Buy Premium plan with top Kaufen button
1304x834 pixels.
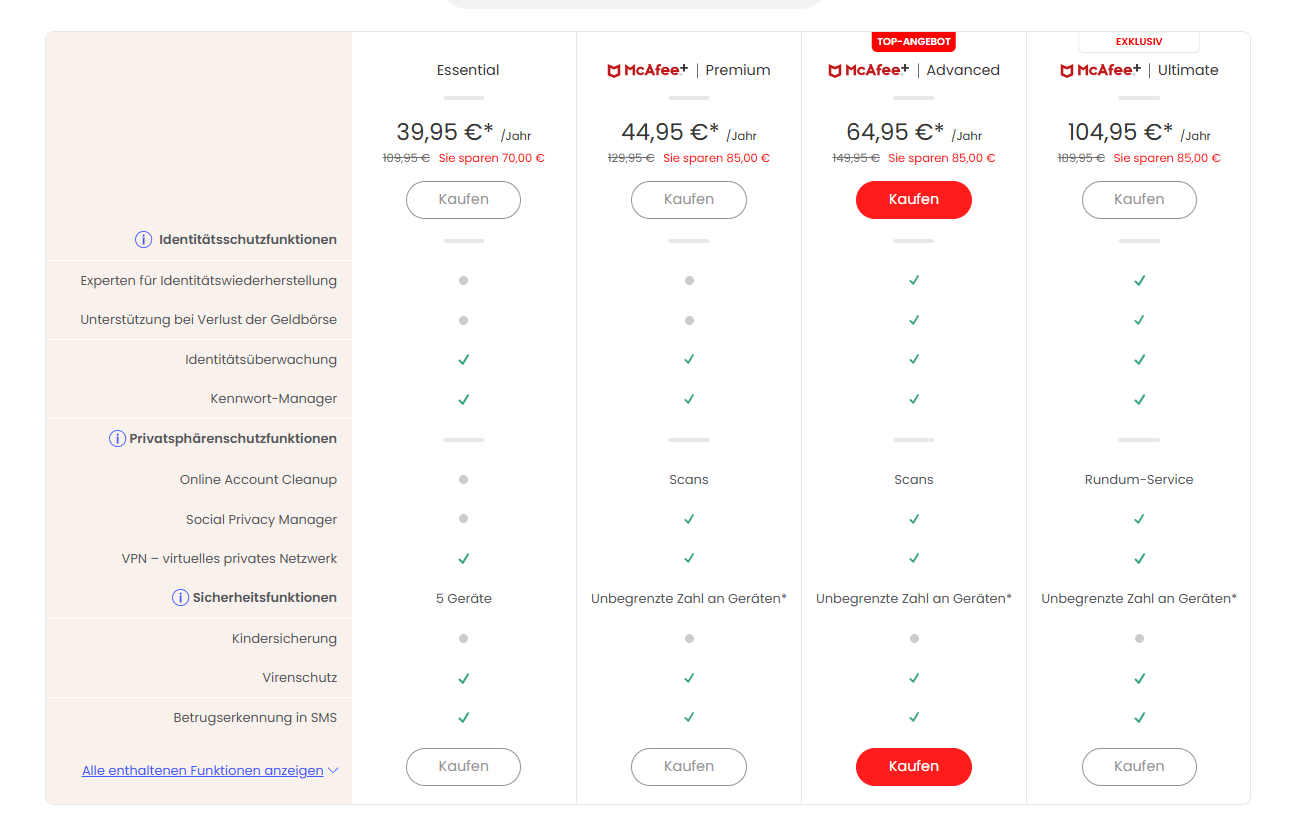tap(689, 200)
